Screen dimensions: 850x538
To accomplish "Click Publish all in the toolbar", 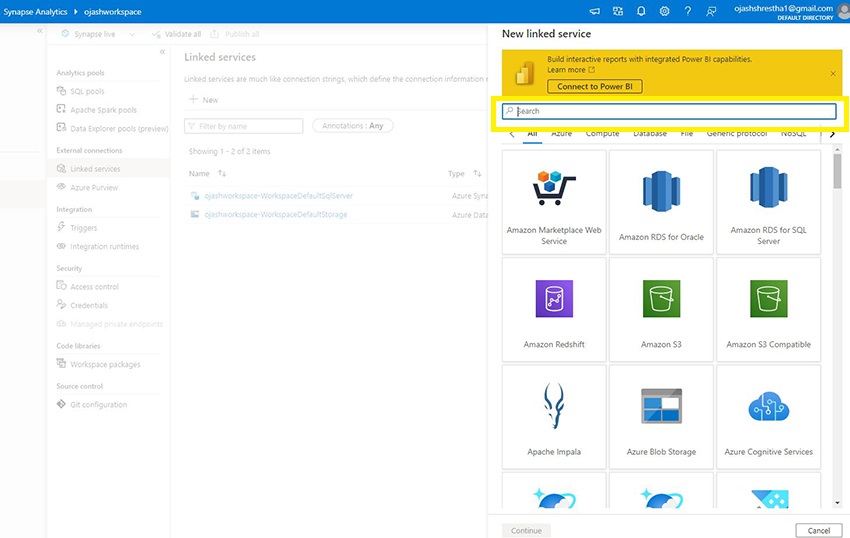I will click(235, 34).
